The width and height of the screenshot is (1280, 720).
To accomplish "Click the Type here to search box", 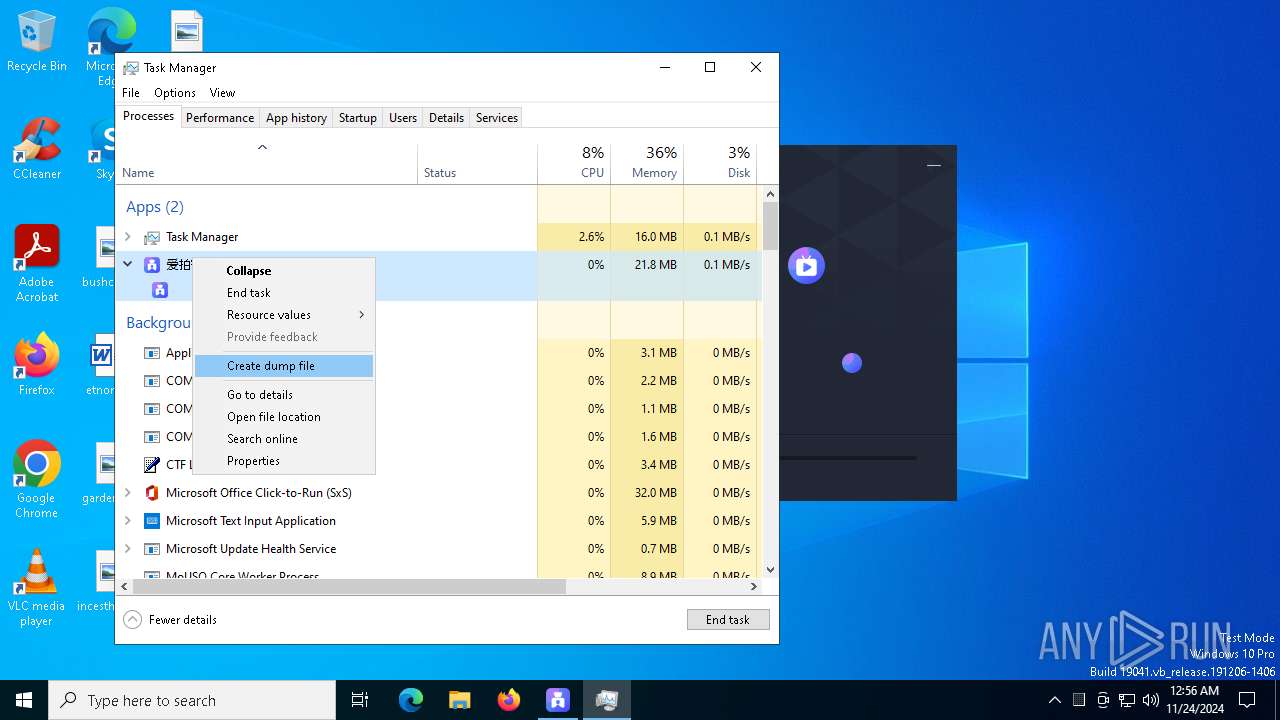I will click(192, 700).
